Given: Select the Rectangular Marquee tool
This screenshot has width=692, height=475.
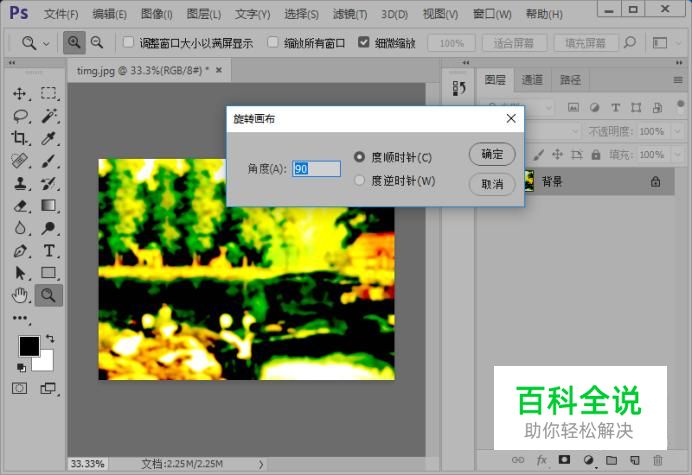Looking at the screenshot, I should [48, 94].
